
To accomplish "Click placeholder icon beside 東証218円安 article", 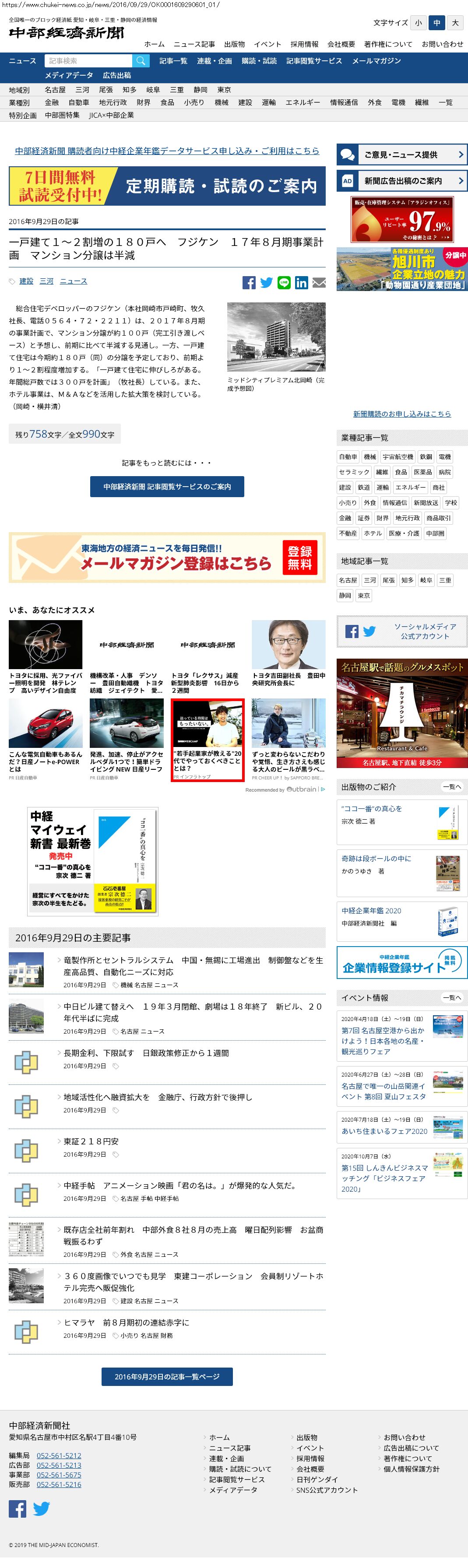I will pos(26,1151).
